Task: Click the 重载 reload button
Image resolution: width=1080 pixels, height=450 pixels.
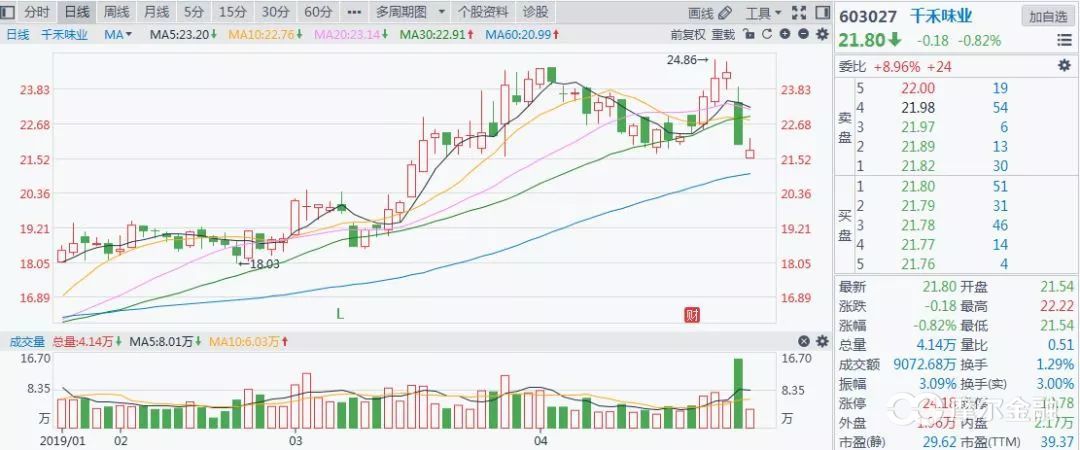Action: (723, 34)
